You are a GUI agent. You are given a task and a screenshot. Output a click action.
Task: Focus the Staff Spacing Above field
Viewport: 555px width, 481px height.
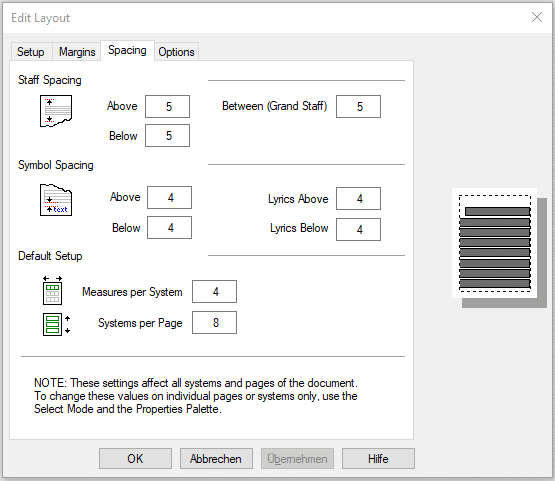coord(167,106)
